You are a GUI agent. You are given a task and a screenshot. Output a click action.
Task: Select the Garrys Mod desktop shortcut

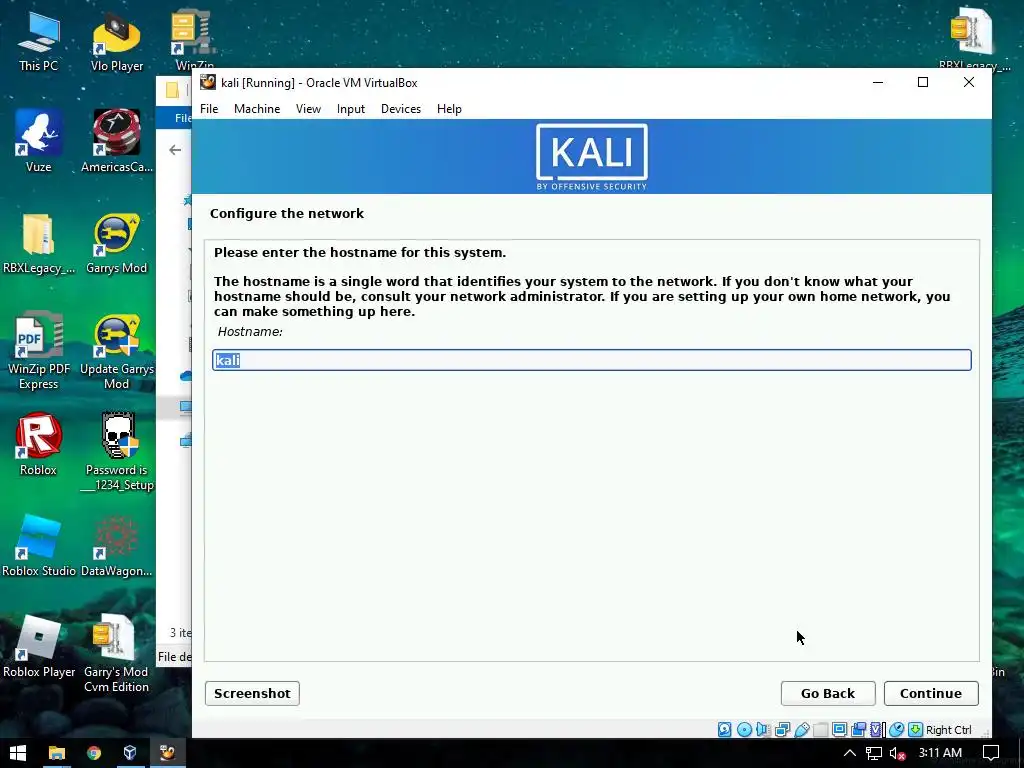tap(117, 242)
